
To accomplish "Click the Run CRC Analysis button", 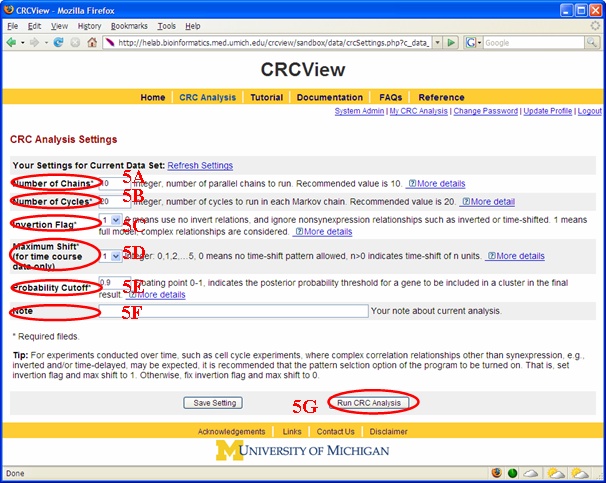I will coord(369,403).
